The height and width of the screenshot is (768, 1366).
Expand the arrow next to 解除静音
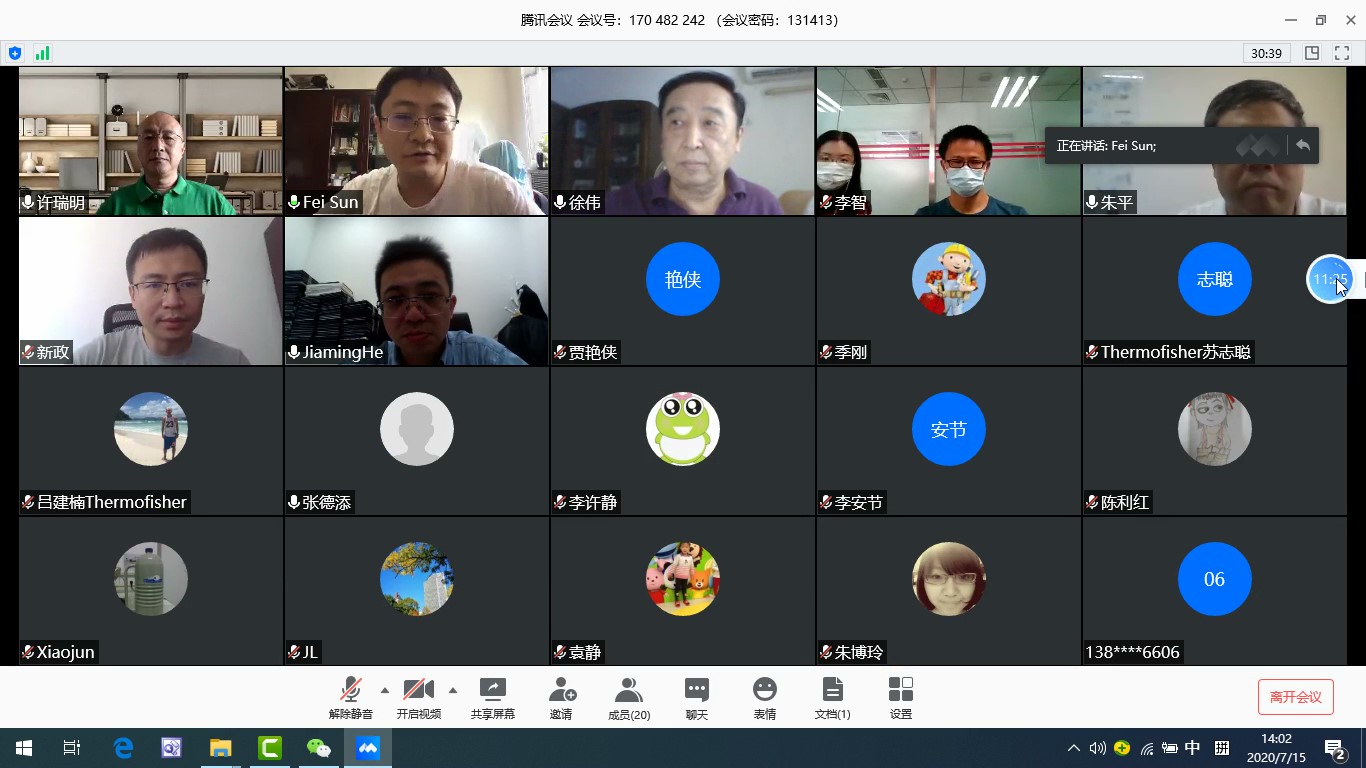(385, 690)
